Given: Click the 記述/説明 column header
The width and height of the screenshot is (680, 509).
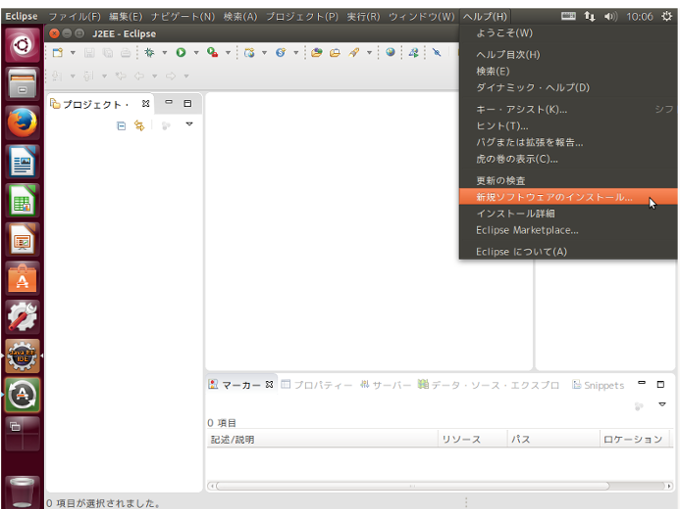Looking at the screenshot, I should point(323,440).
